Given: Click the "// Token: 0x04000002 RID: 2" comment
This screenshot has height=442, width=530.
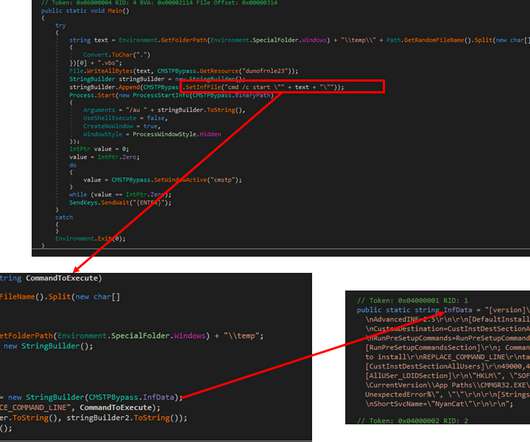Looking at the screenshot, I should pyautogui.click(x=412, y=421).
